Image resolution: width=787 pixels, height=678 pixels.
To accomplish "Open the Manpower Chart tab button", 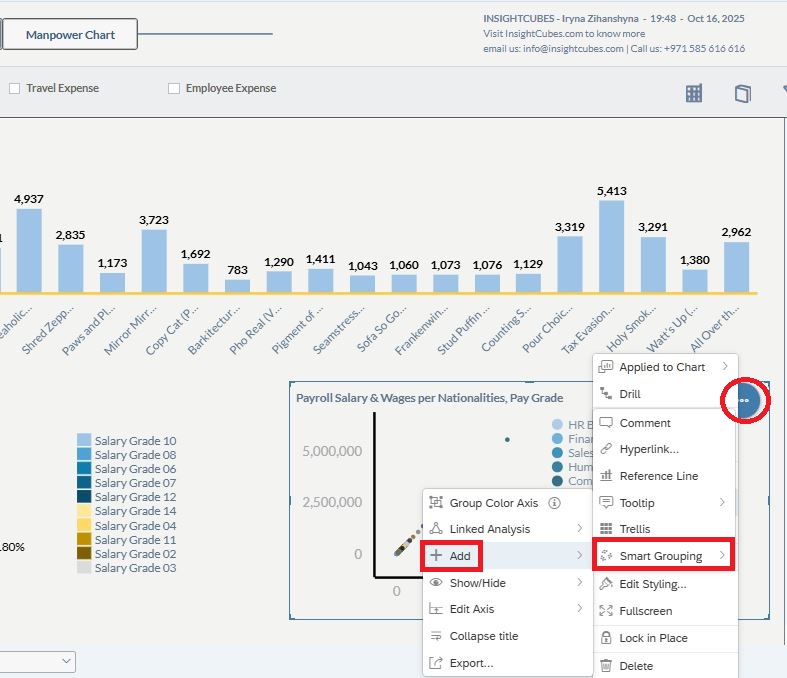I will click(70, 35).
